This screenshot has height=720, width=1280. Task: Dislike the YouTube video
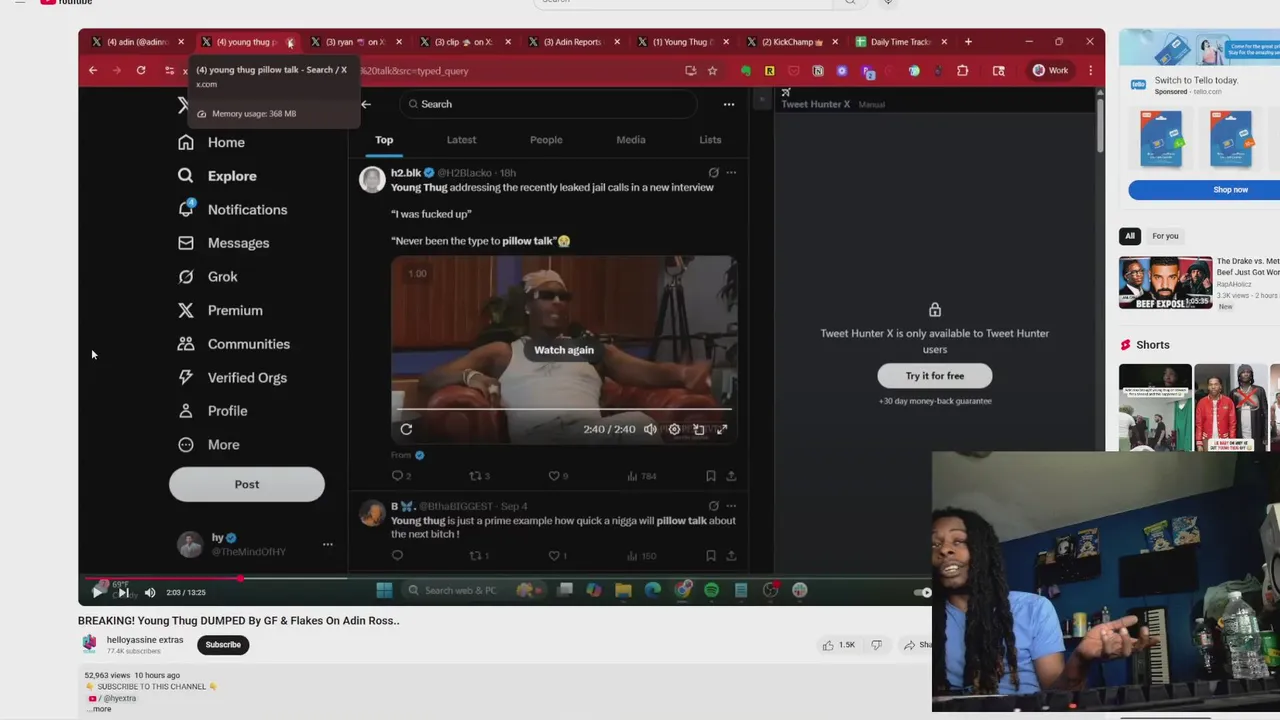(876, 645)
